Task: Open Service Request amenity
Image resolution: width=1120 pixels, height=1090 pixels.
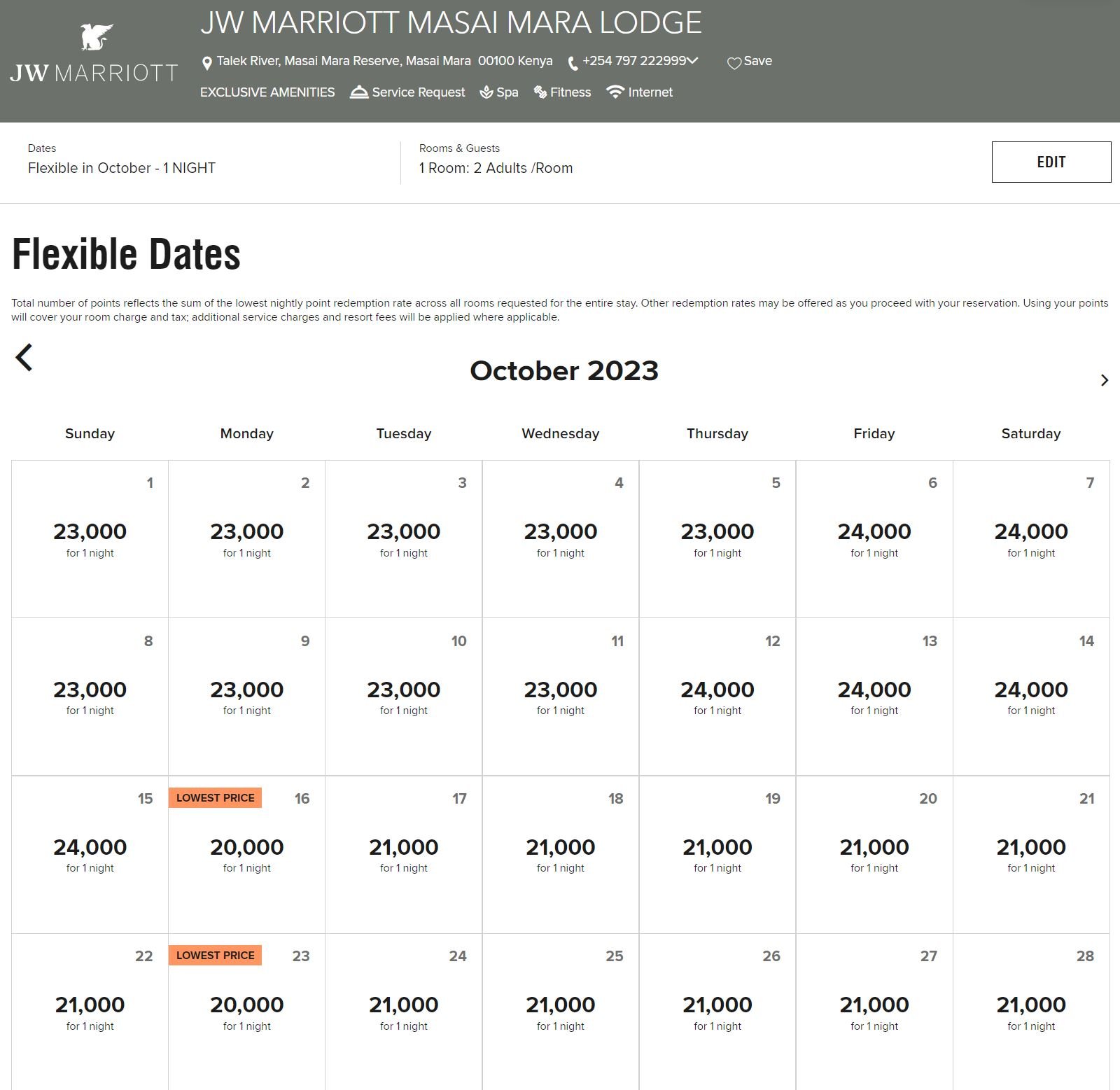Action: [407, 92]
